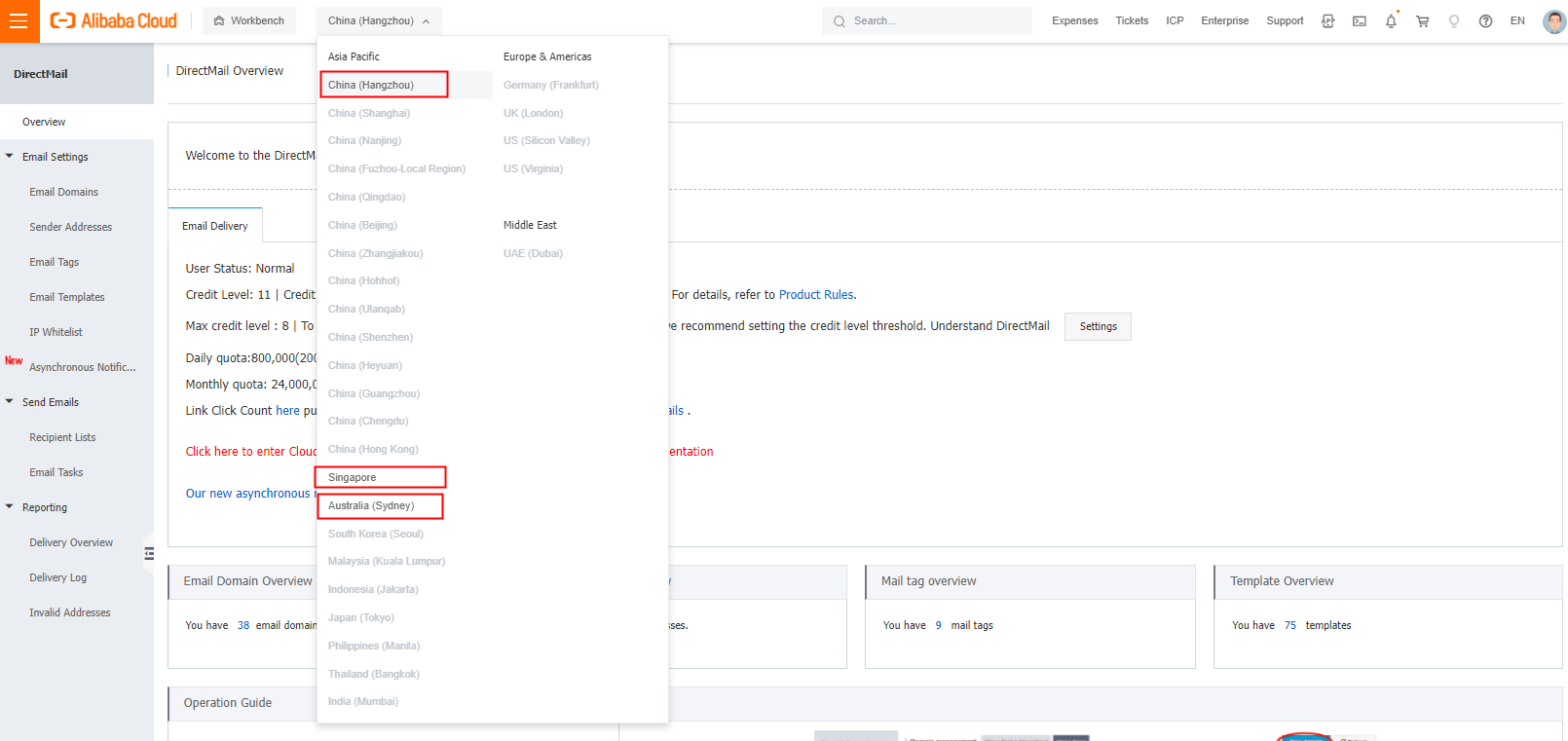1568x741 pixels.
Task: Open the ICP menu
Action: [x=1175, y=20]
